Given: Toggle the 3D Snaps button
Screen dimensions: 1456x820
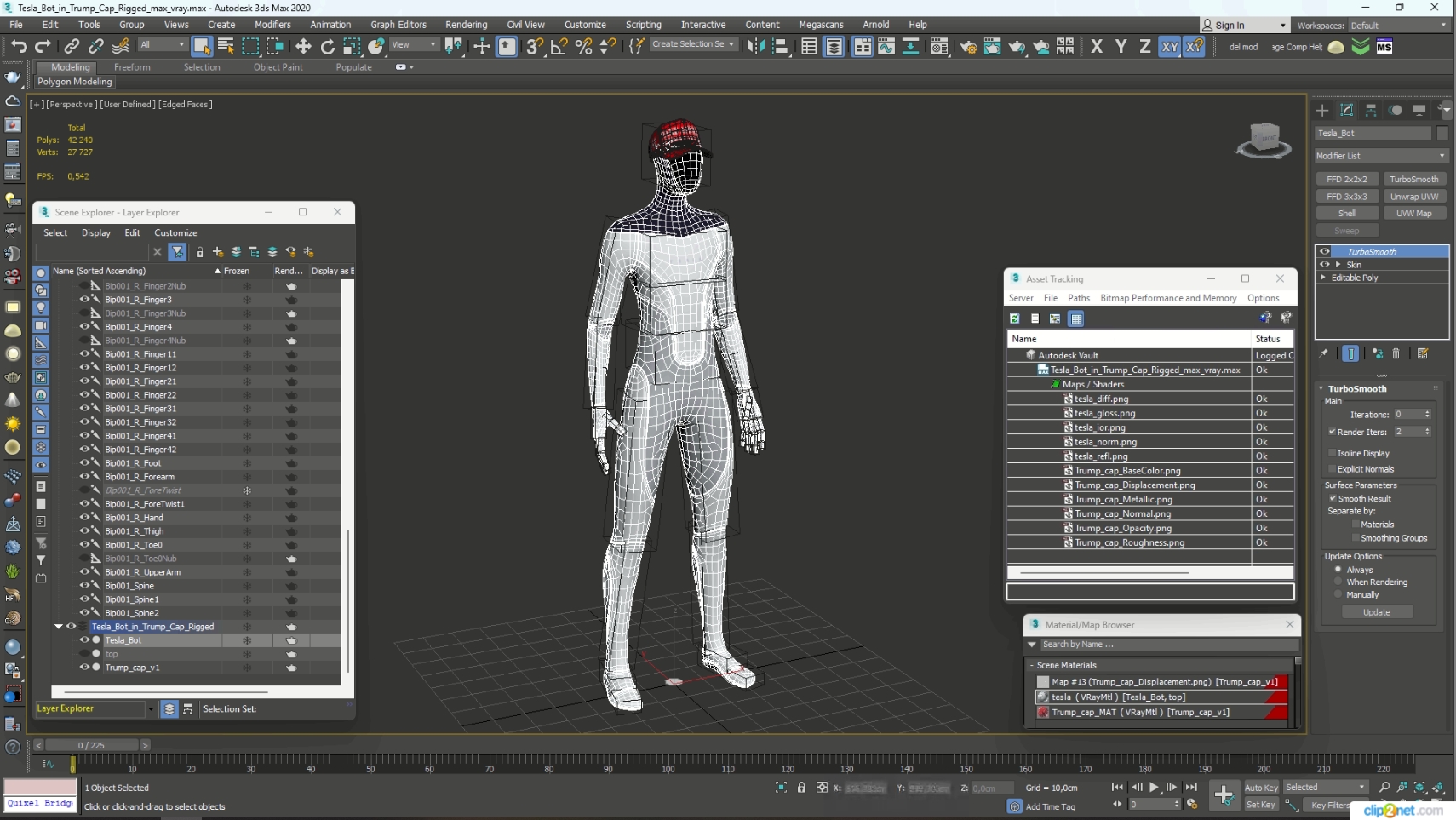Looking at the screenshot, I should (534, 46).
